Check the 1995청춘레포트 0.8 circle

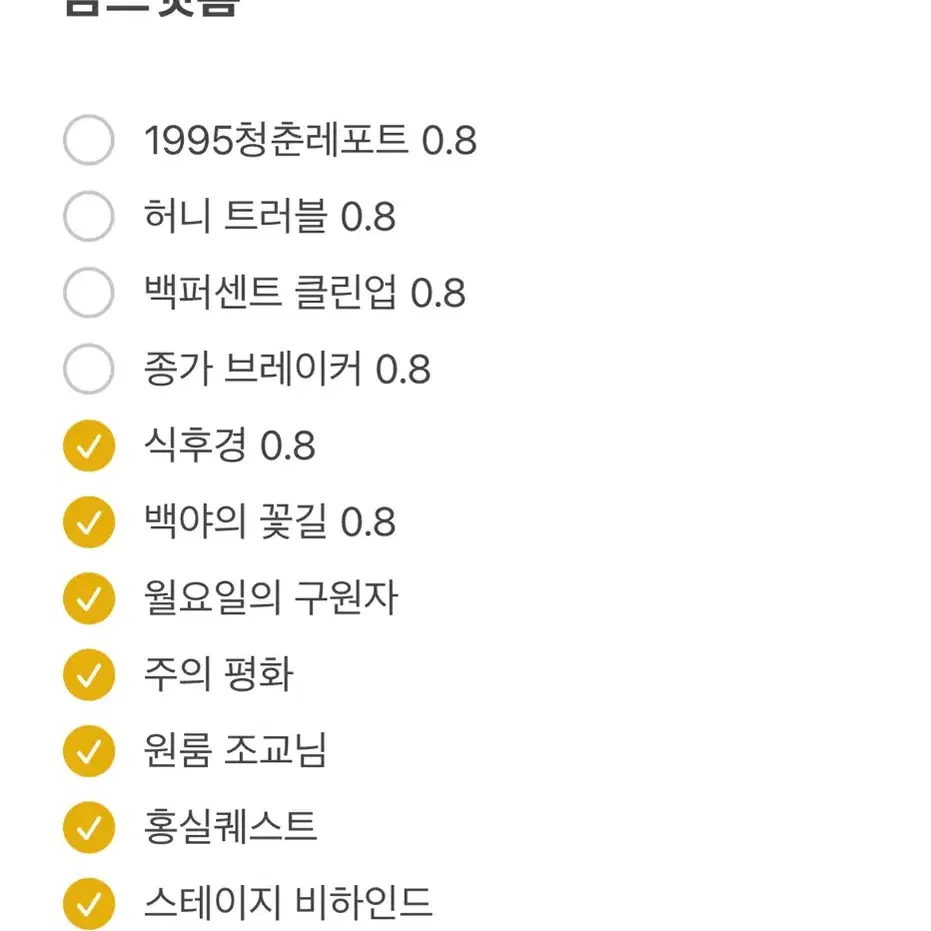tap(88, 141)
